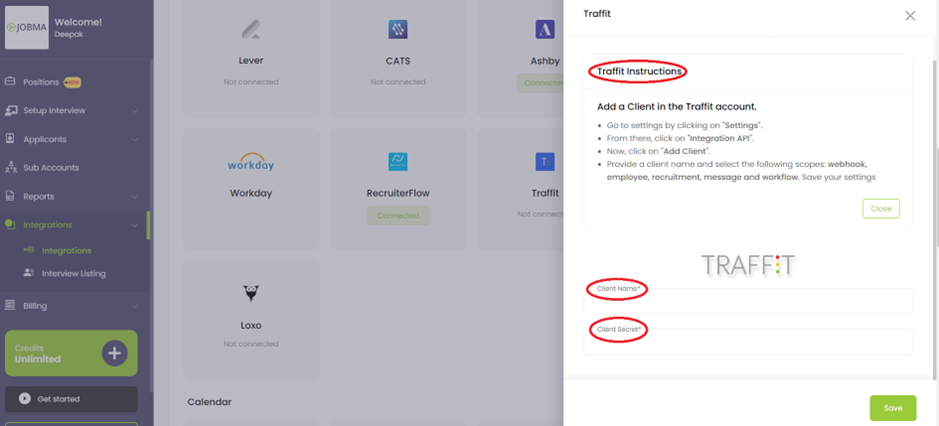Click the Calendar section heading

[210, 402]
